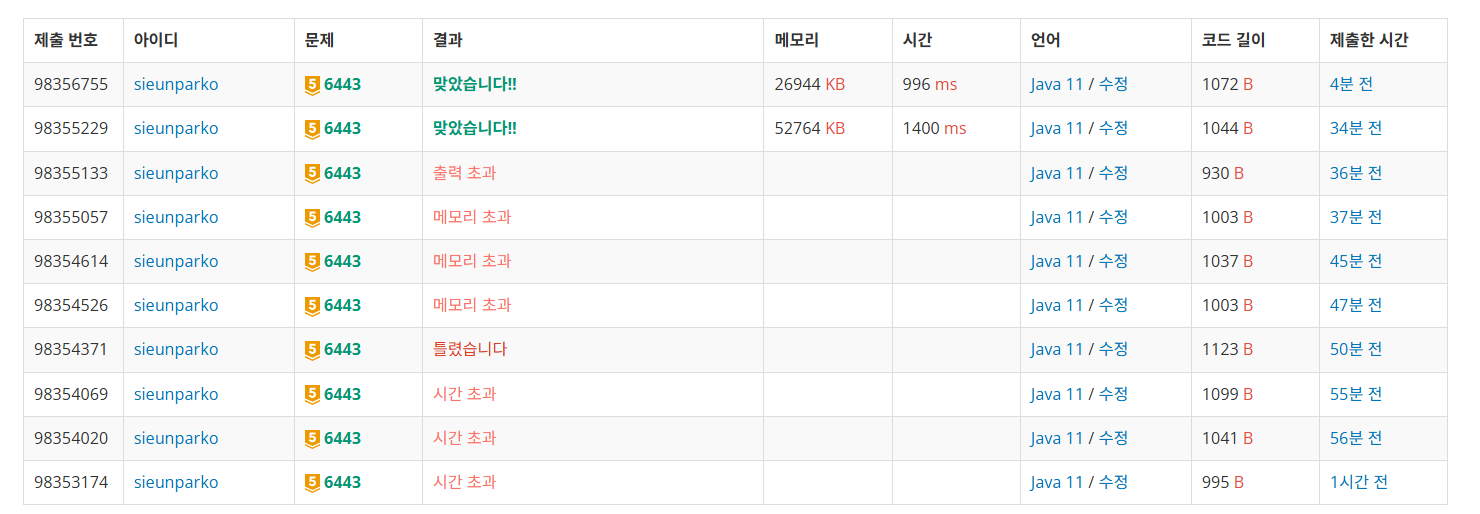The height and width of the screenshot is (514, 1480).
Task: Click tier badge icon in row 98354614
Action: (312, 261)
